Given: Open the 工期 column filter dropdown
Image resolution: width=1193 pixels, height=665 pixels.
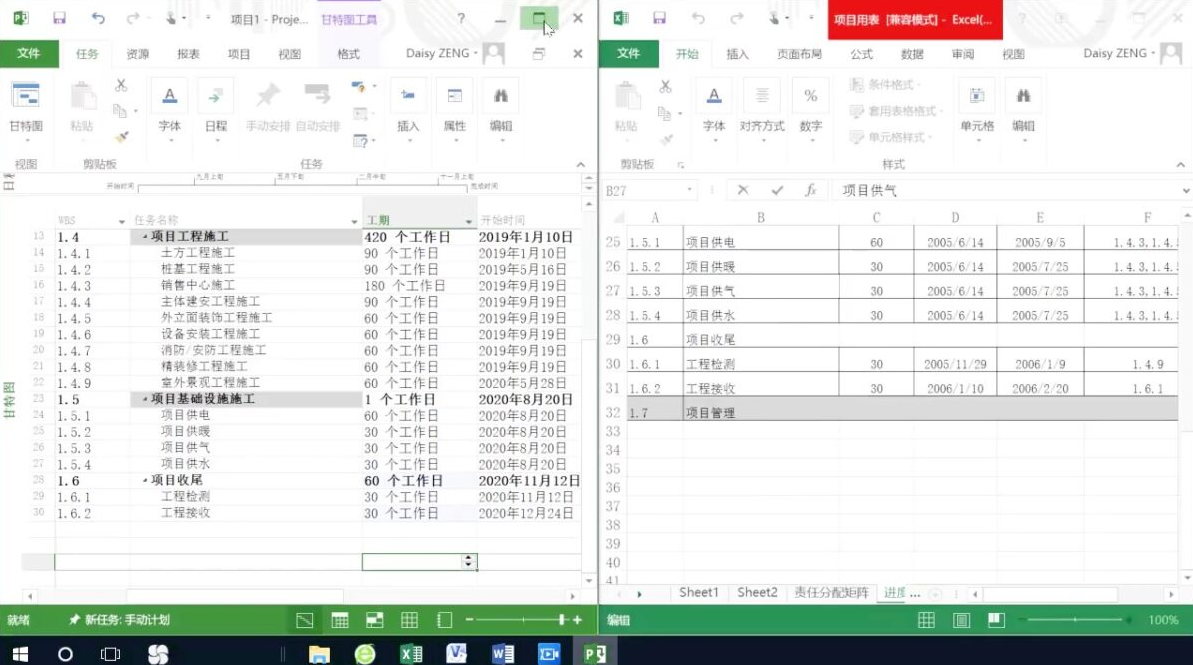Looking at the screenshot, I should coord(469,221).
